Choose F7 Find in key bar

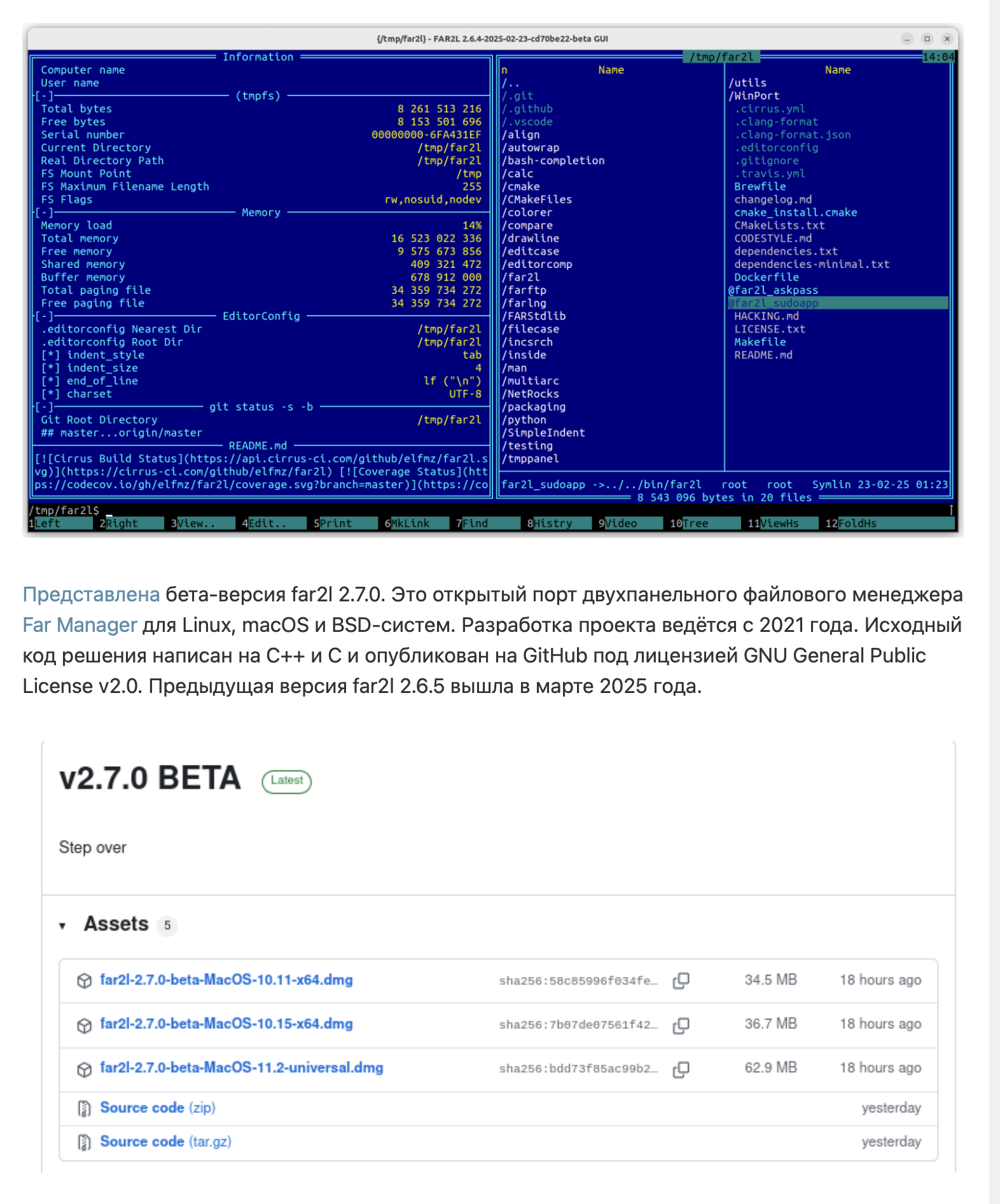(488, 523)
